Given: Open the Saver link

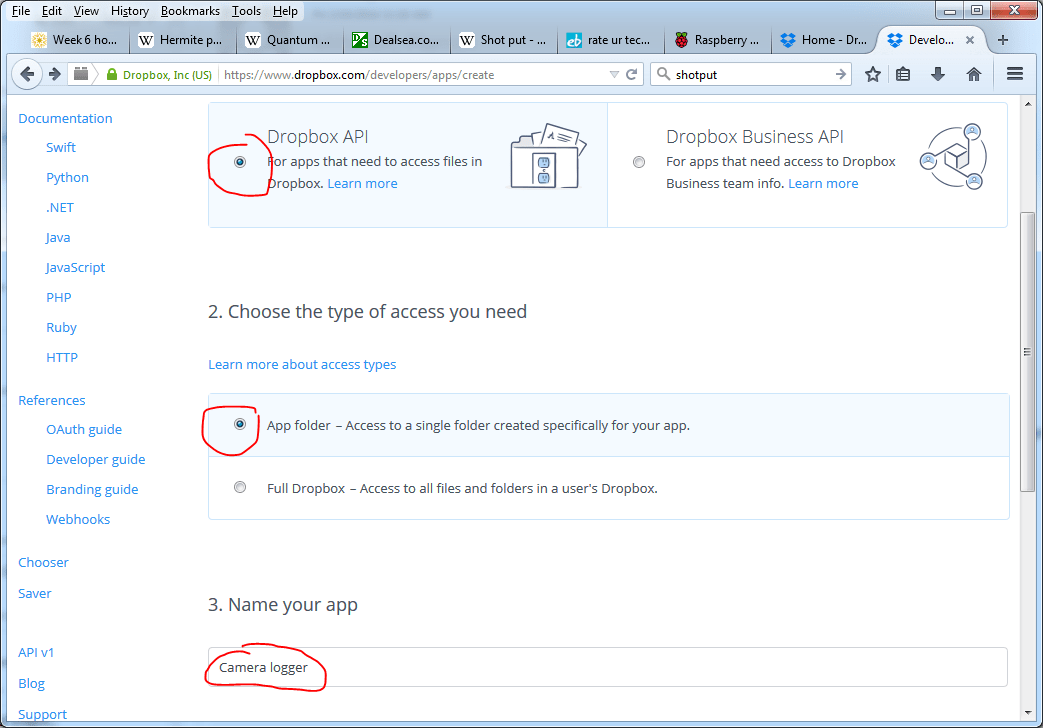Looking at the screenshot, I should [35, 594].
